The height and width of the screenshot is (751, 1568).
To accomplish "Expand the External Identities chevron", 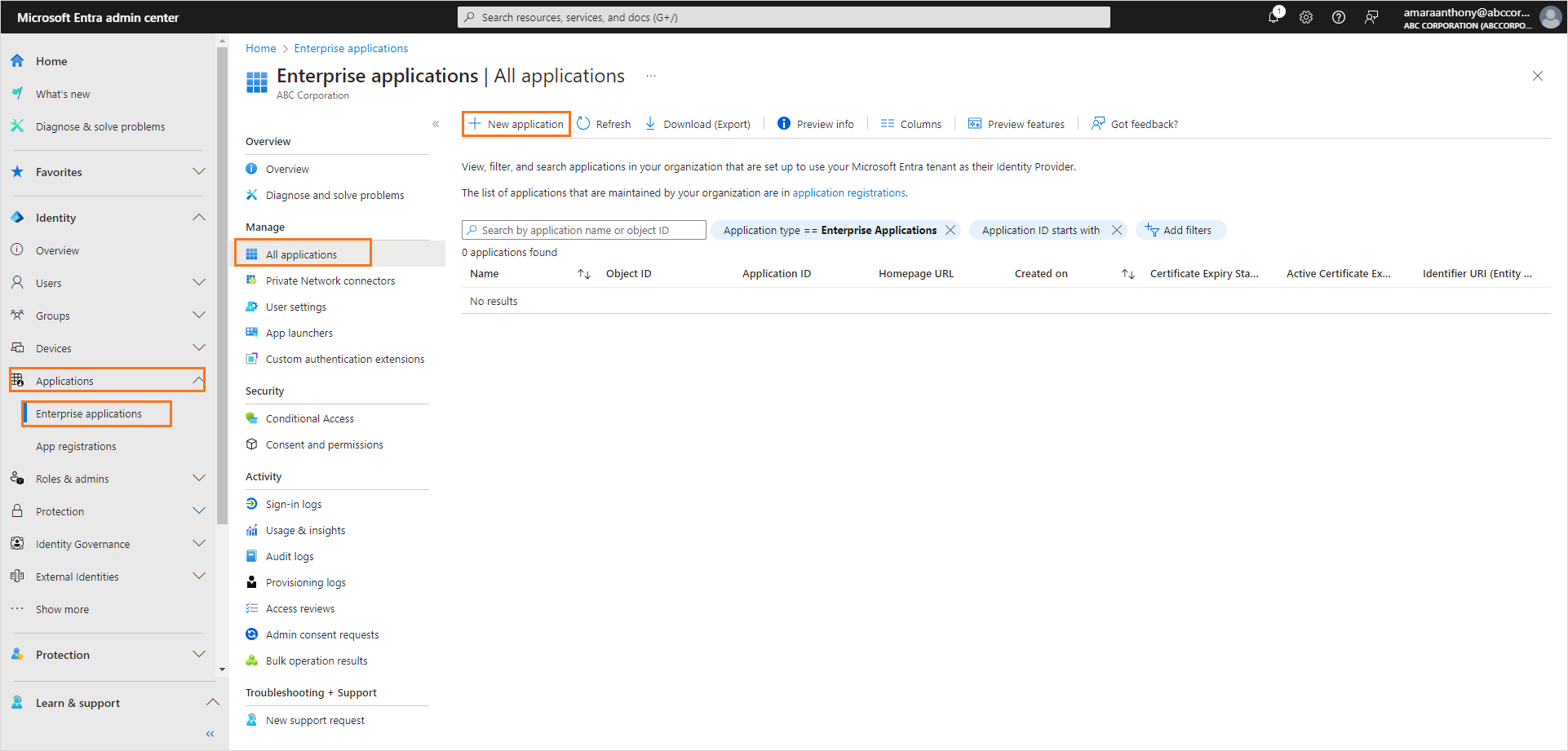I will tap(198, 576).
